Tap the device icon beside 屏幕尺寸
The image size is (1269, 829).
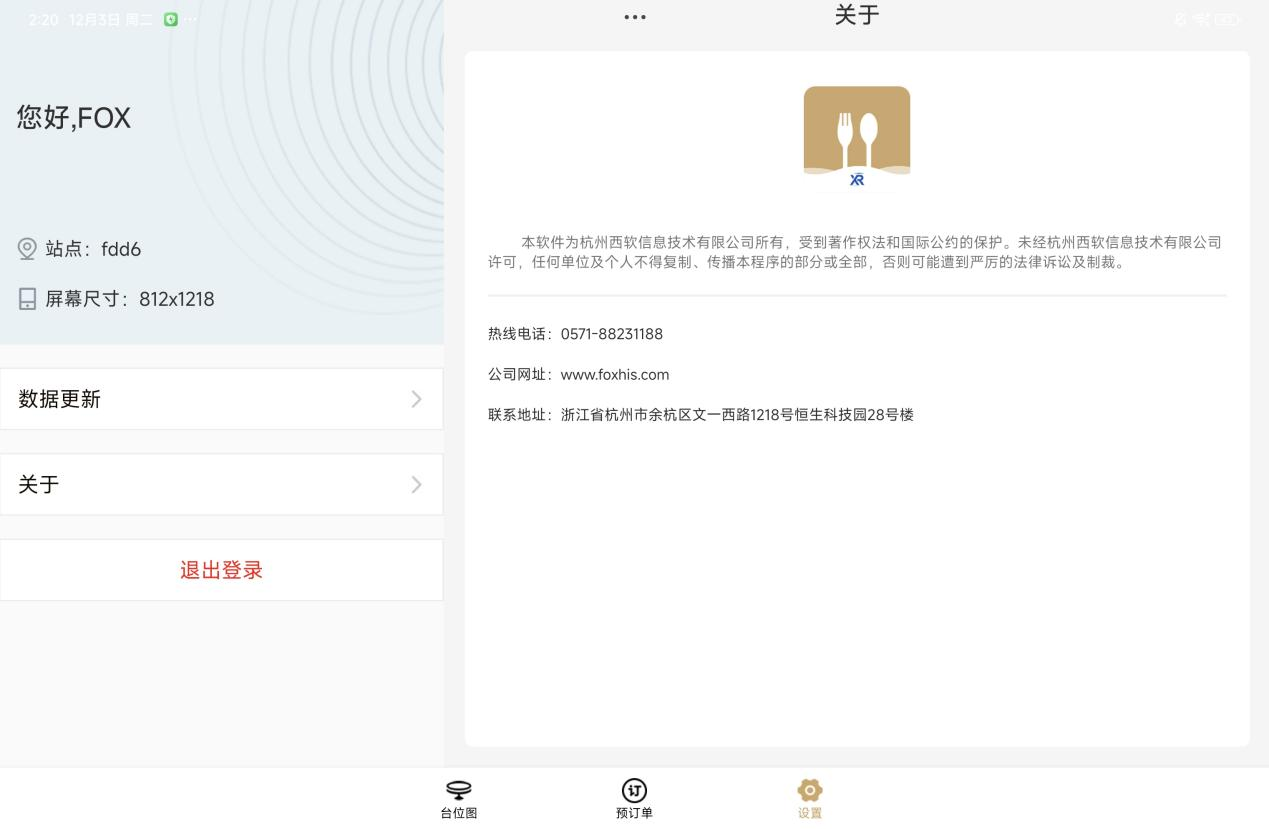(x=28, y=299)
